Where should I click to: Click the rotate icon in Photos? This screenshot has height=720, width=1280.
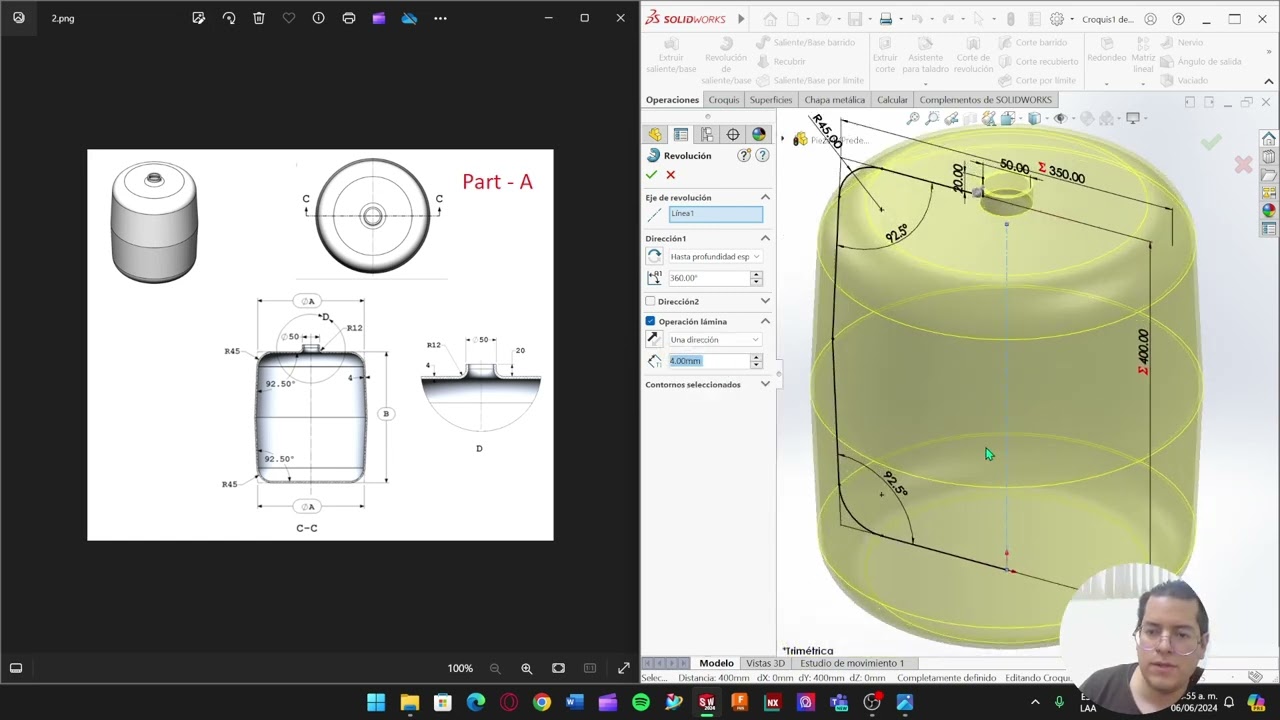point(229,18)
